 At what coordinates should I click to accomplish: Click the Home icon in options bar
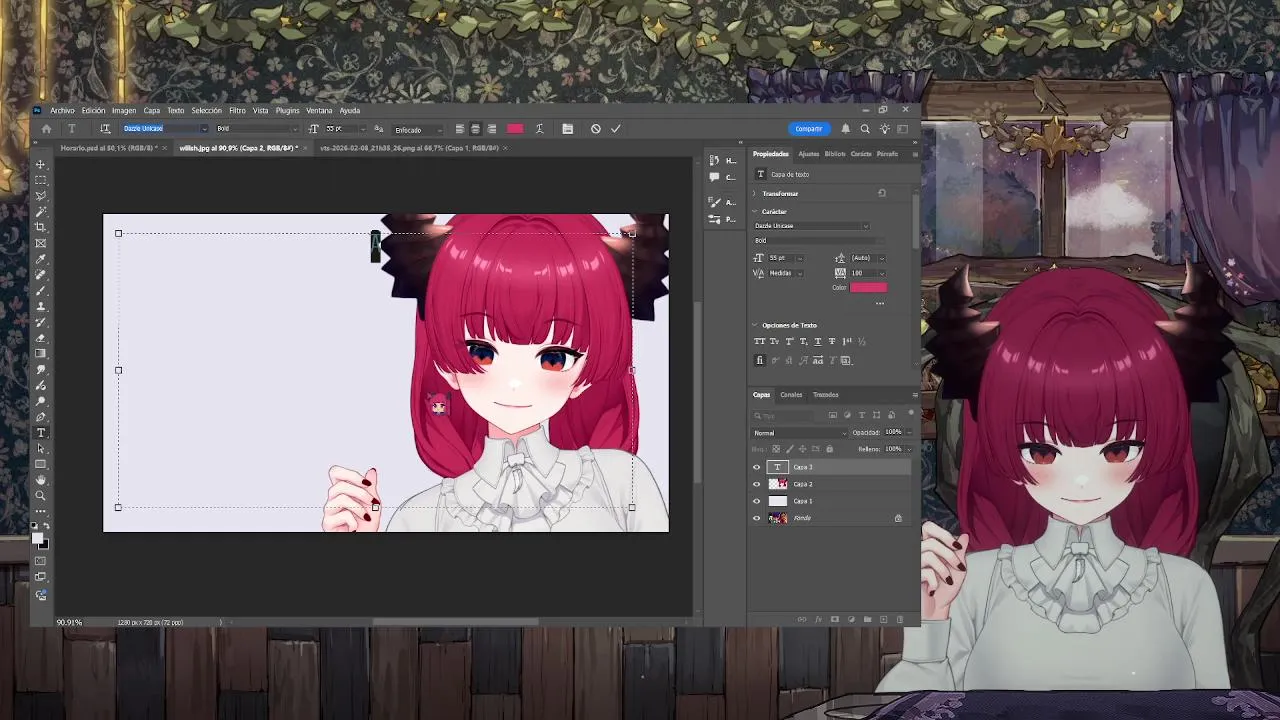coord(46,128)
